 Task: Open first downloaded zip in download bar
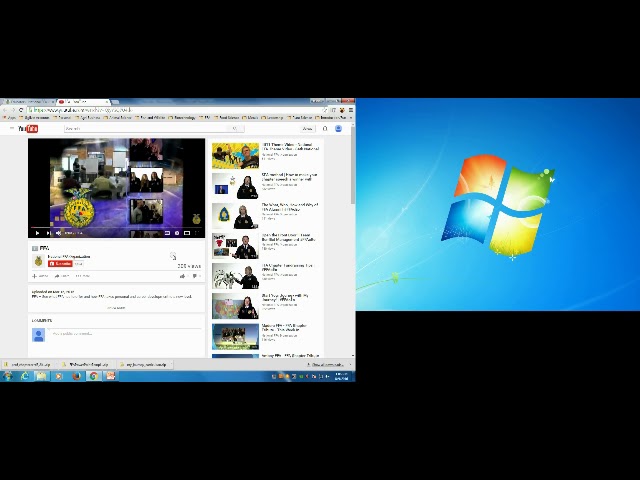(27, 364)
